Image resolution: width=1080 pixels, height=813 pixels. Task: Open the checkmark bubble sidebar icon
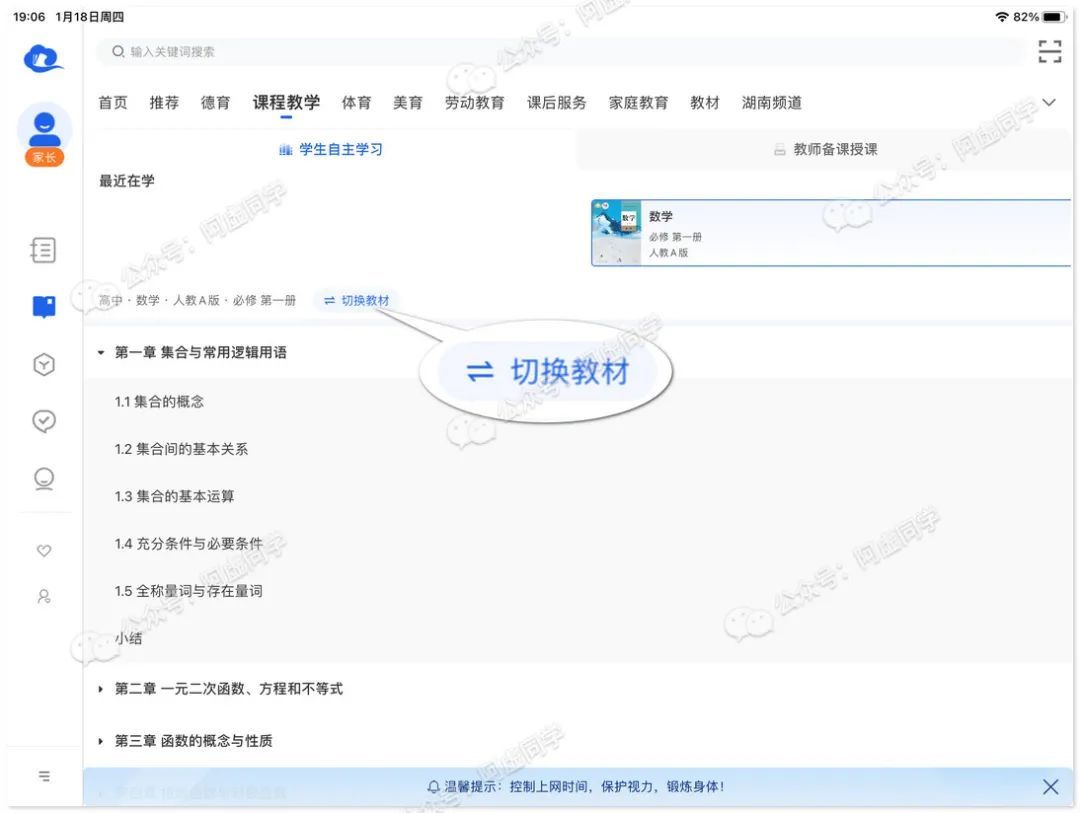point(44,421)
